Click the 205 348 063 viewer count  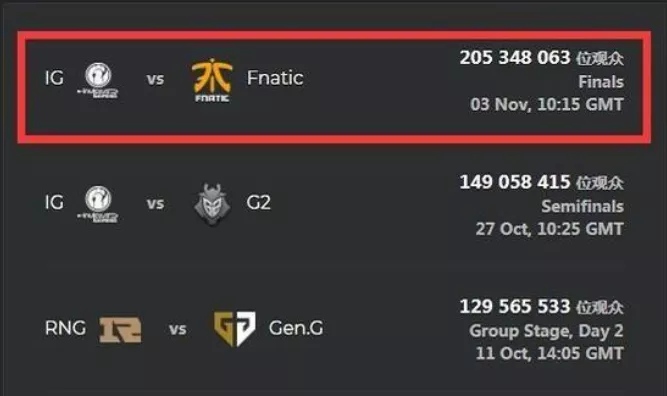pyautogui.click(x=515, y=57)
